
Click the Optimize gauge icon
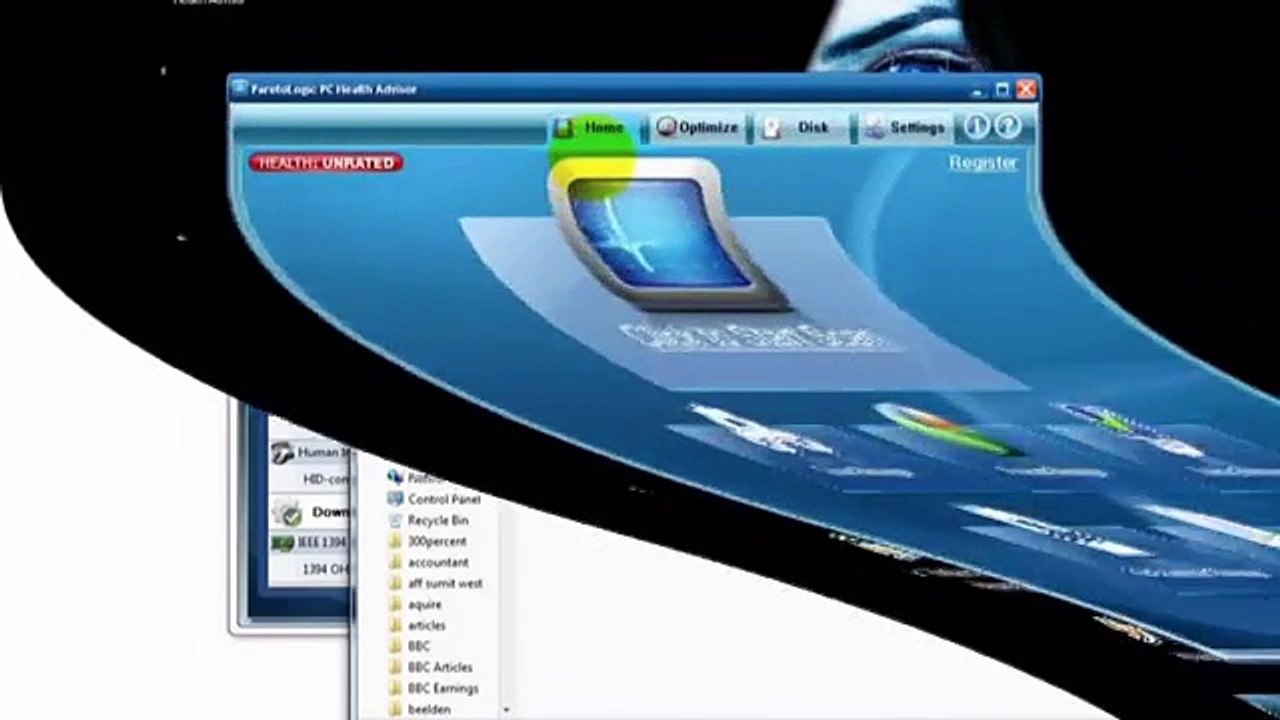(666, 128)
